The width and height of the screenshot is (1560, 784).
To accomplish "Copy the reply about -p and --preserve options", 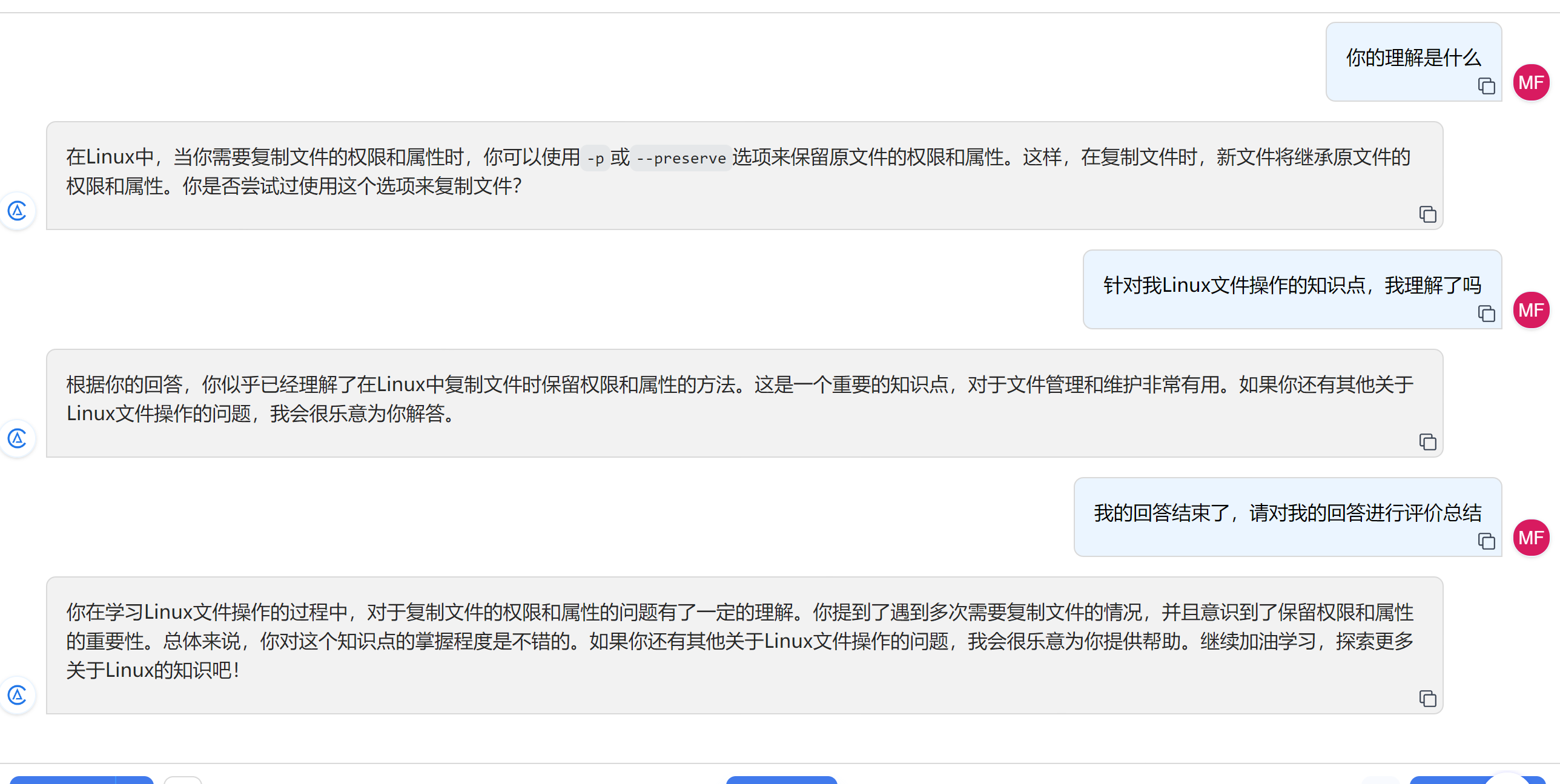I will tap(1427, 214).
